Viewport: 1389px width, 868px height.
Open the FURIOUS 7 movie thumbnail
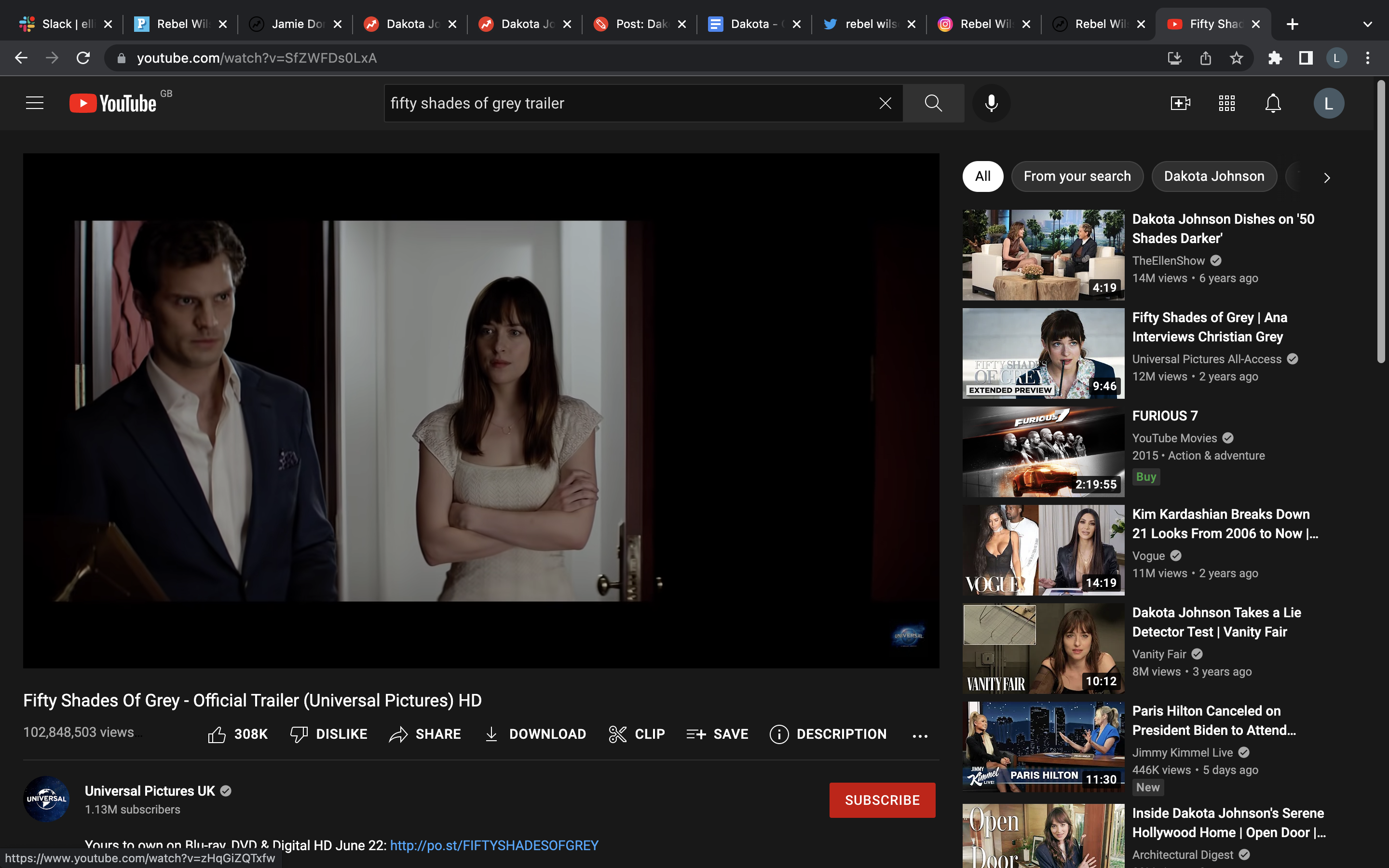(1043, 452)
